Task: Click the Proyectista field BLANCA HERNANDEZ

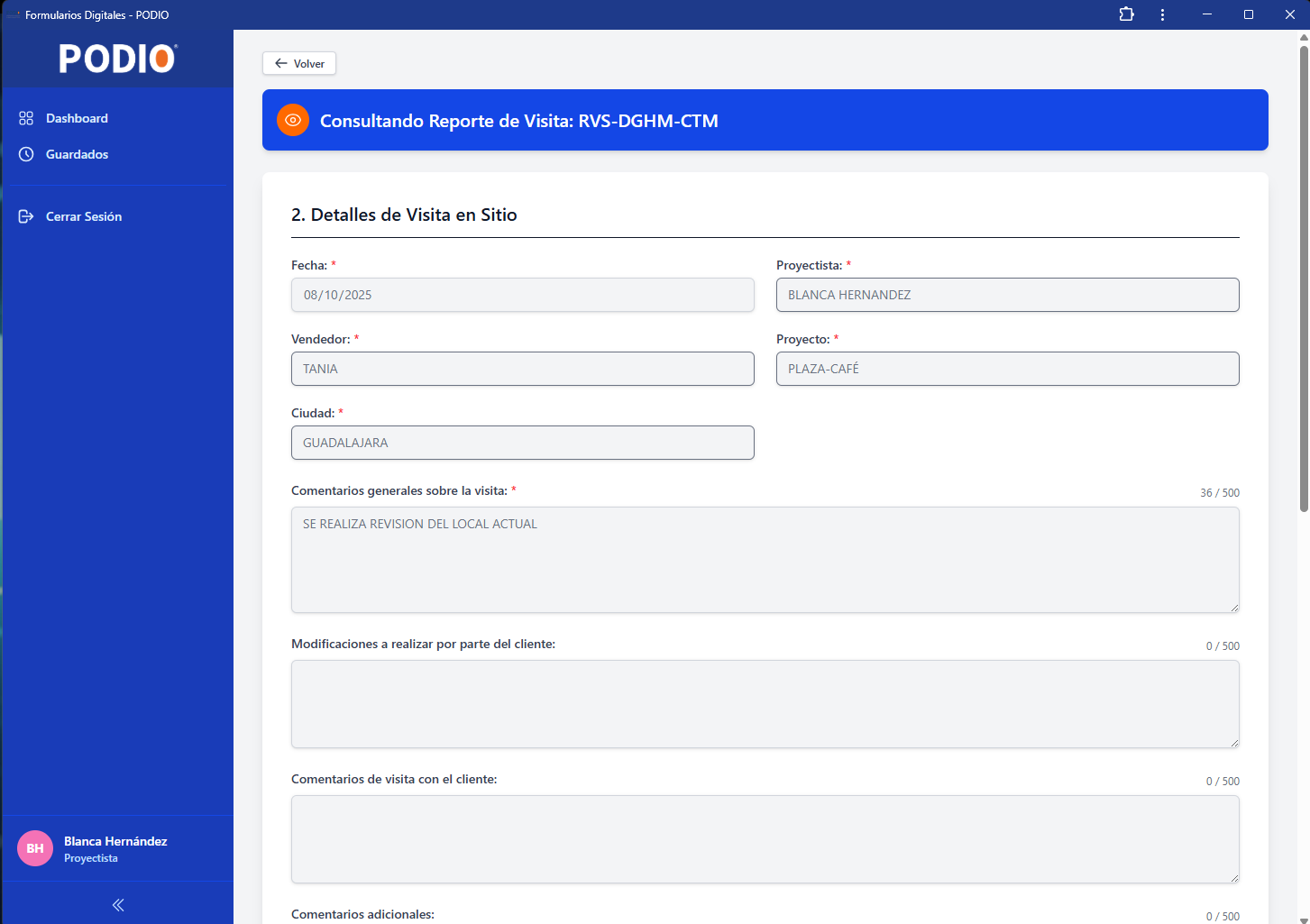Action: [1008, 295]
